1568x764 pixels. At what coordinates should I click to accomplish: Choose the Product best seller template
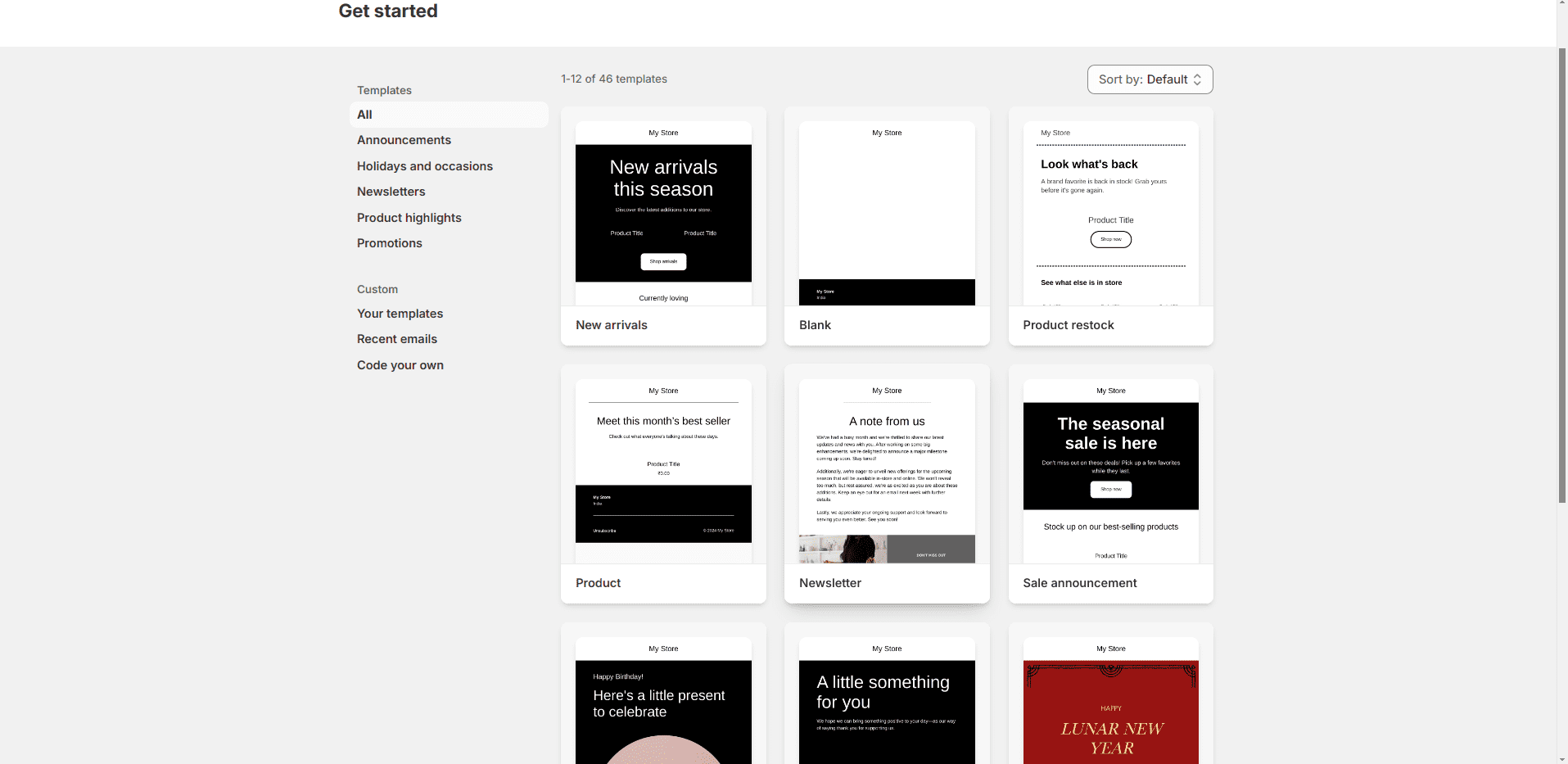(663, 472)
